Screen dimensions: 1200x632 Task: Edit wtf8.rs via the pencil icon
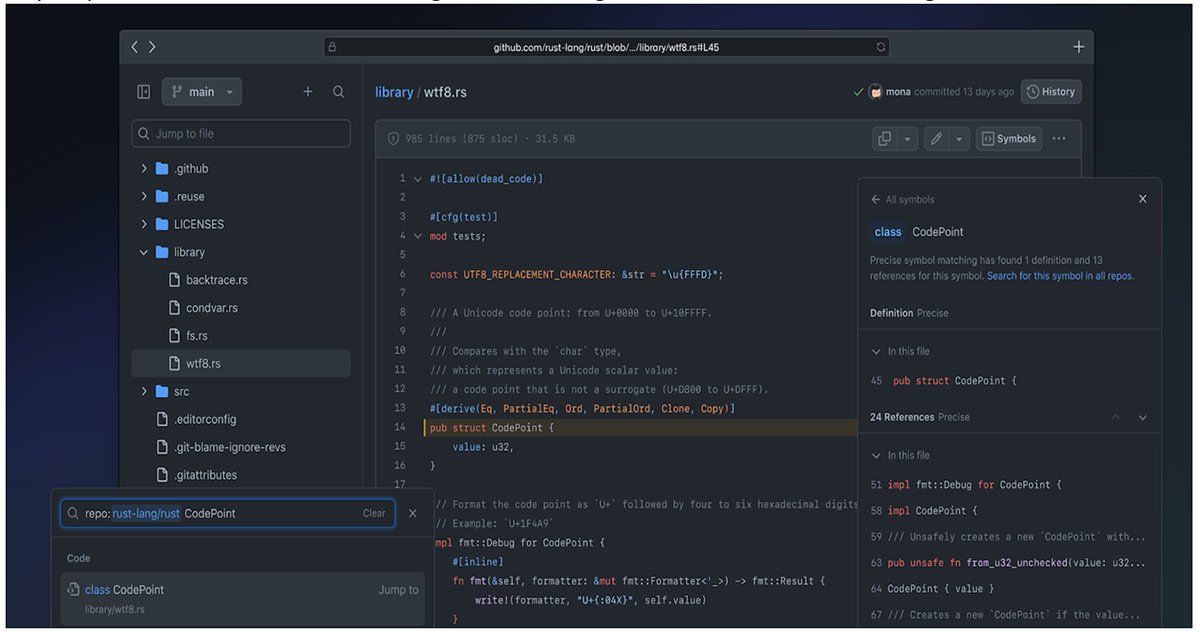[x=937, y=138]
